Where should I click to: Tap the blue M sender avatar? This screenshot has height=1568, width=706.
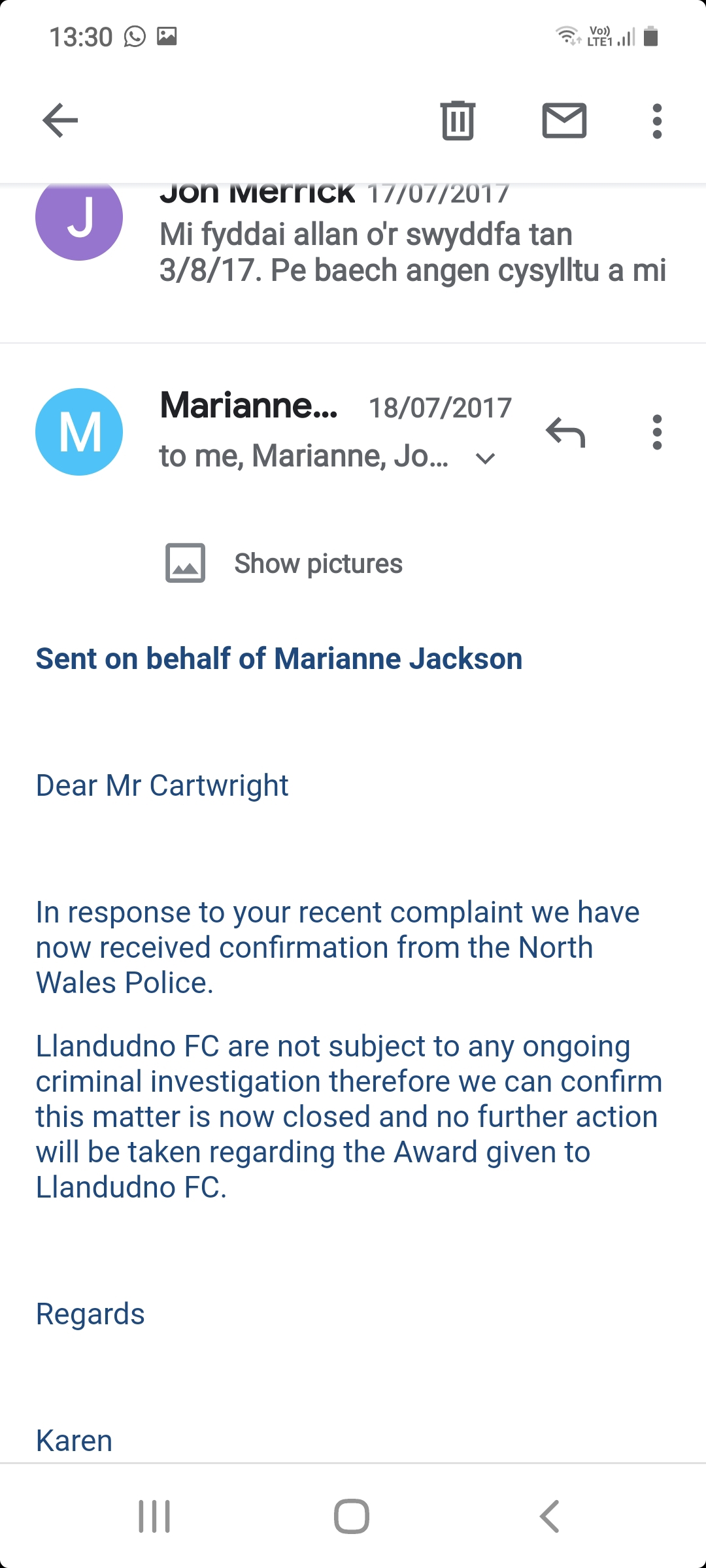[x=79, y=432]
